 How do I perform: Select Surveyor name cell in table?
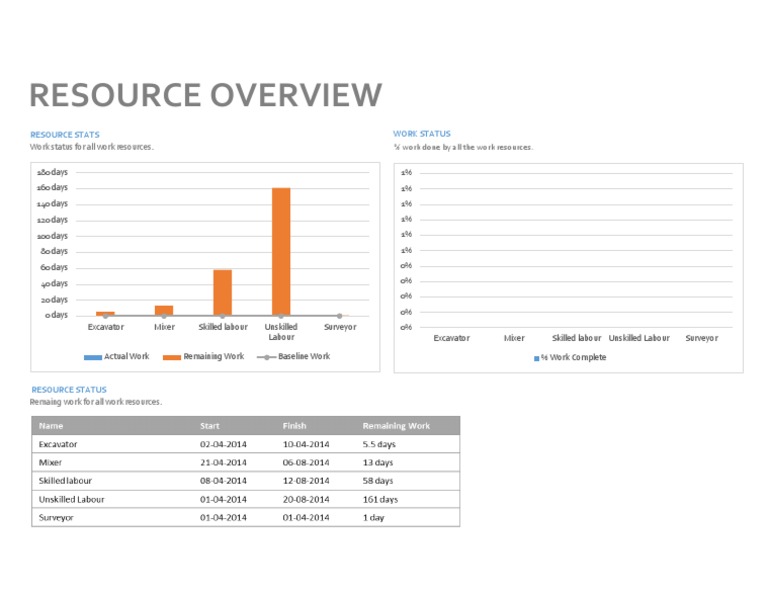(x=56, y=518)
